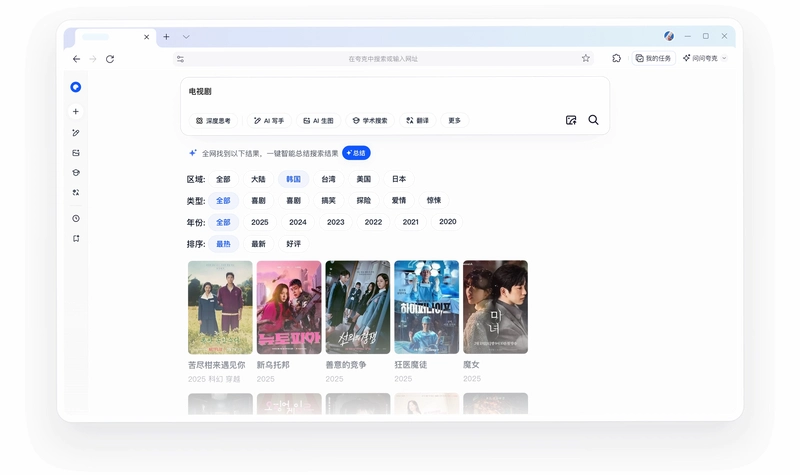Select 全部 in the 年份 row
The width and height of the screenshot is (800, 475).
[x=223, y=222]
